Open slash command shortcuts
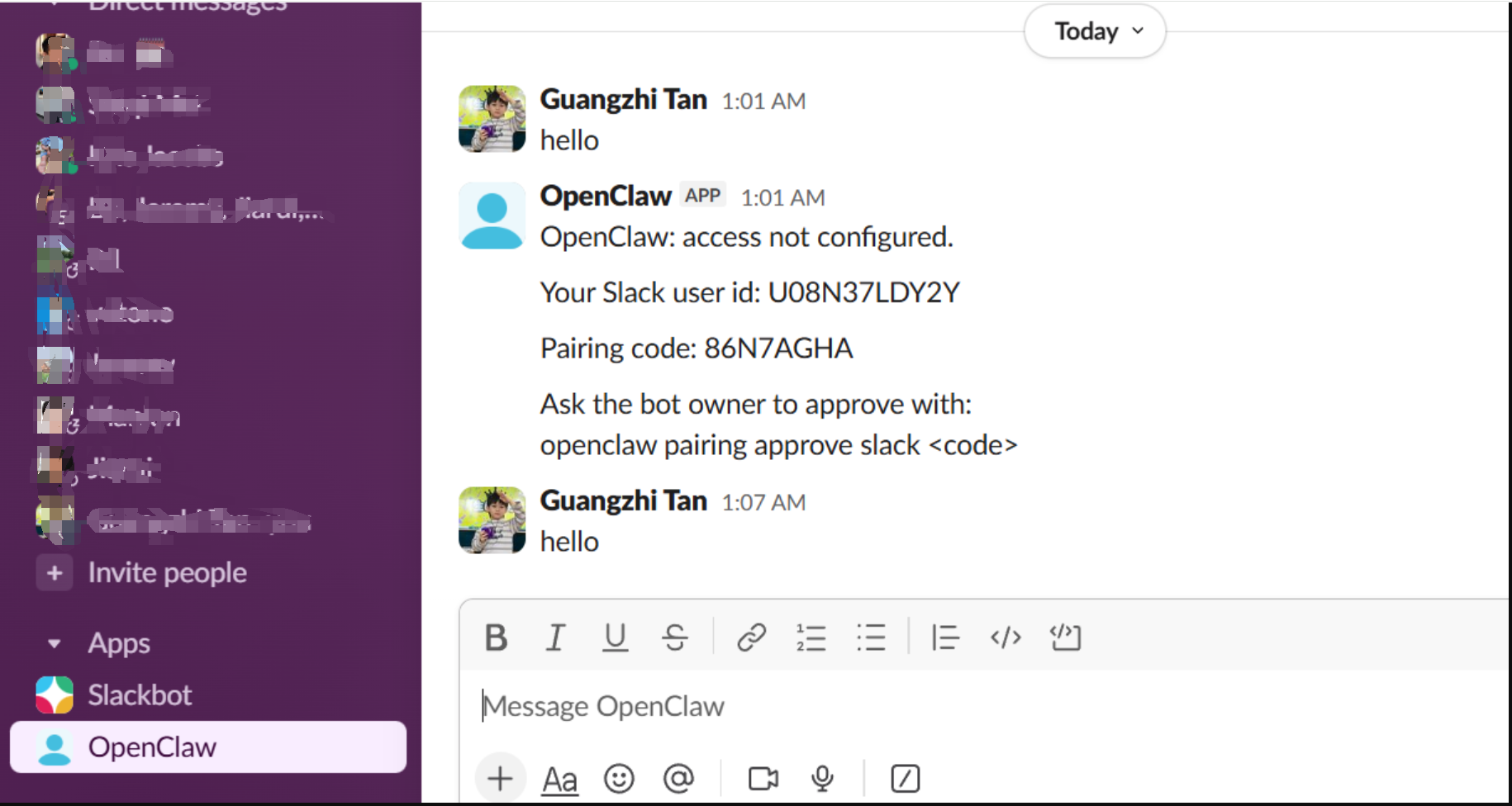The height and width of the screenshot is (806, 1512). 906,779
